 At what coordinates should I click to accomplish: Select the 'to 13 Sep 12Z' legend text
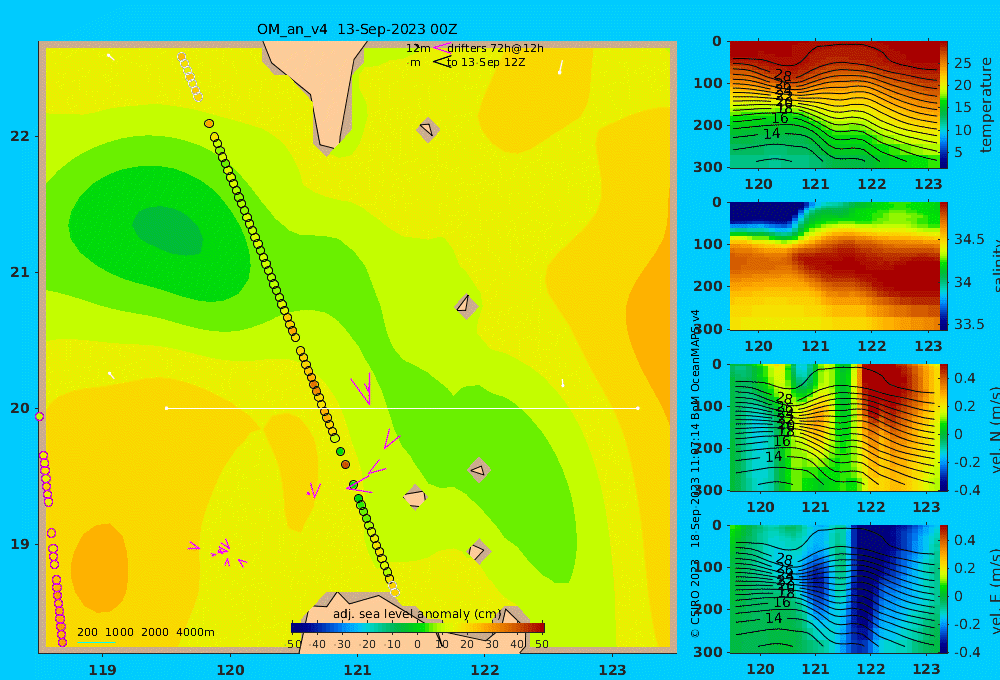point(486,62)
